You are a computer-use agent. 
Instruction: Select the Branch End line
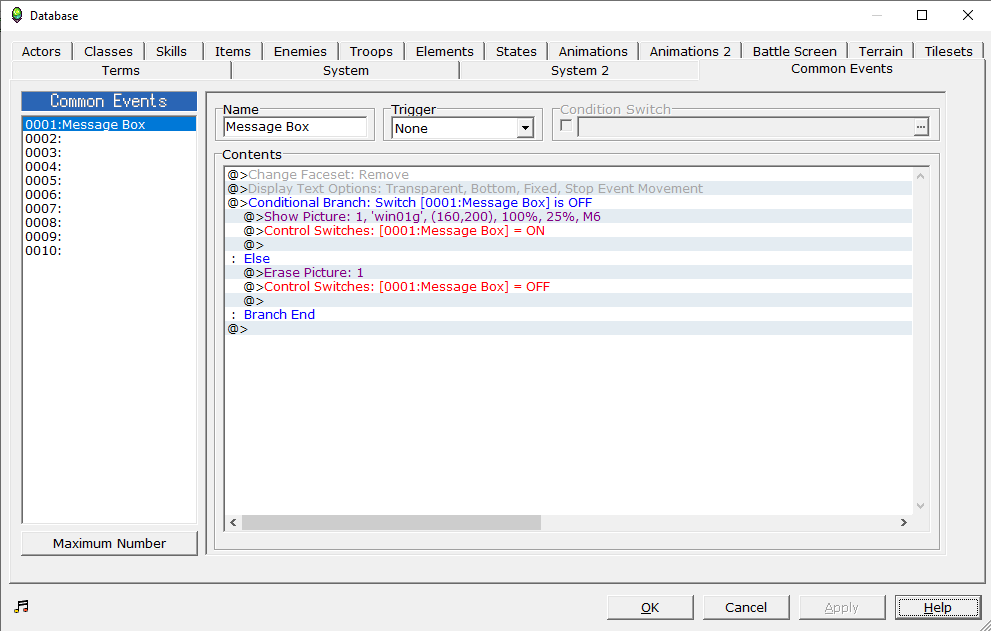click(569, 314)
